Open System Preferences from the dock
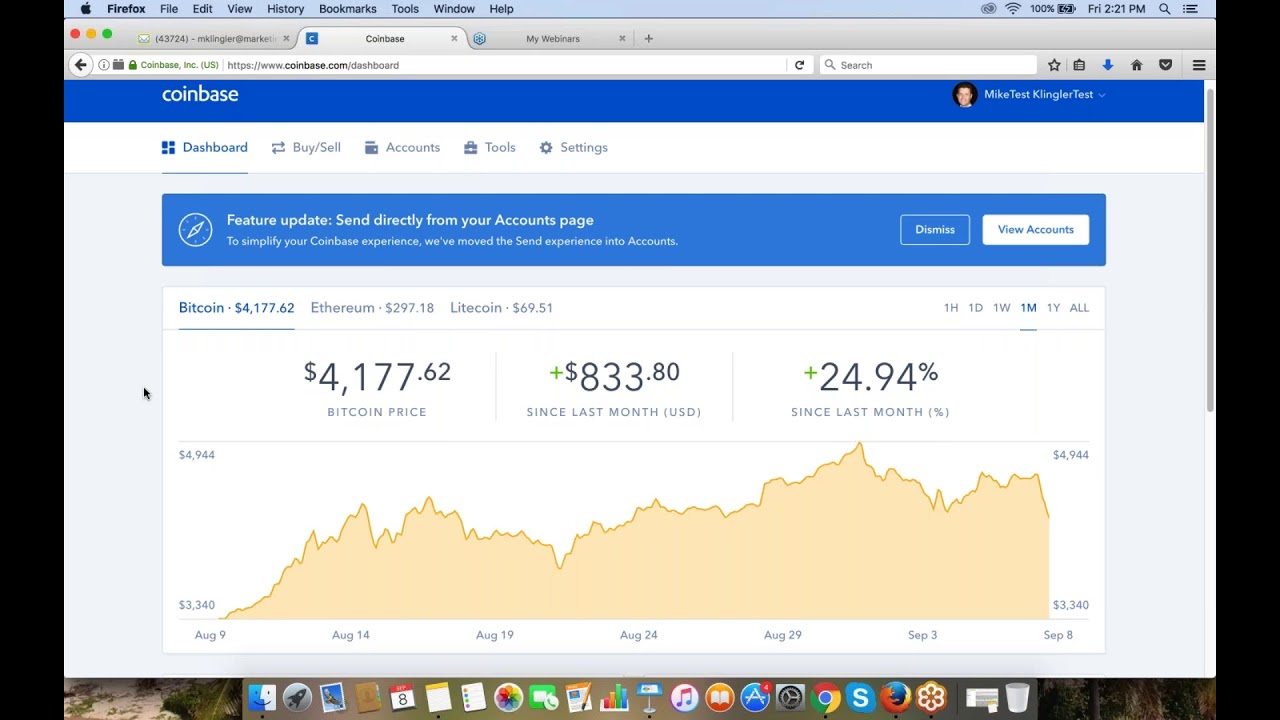1280x720 pixels. (x=790, y=697)
